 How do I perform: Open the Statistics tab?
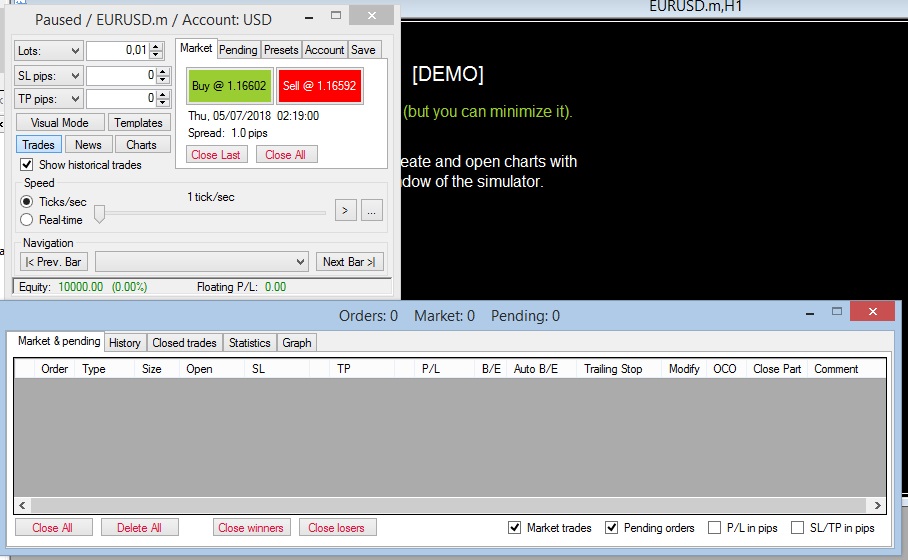[250, 343]
